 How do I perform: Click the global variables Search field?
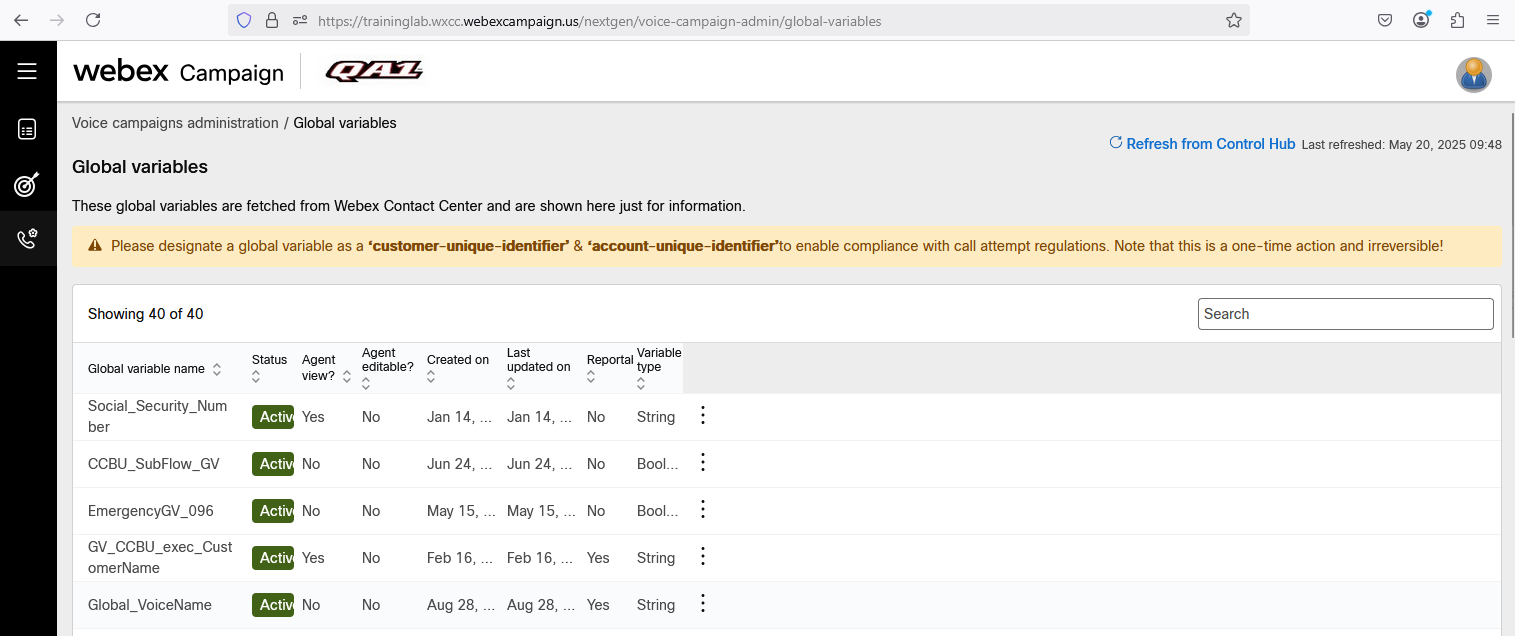point(1345,314)
